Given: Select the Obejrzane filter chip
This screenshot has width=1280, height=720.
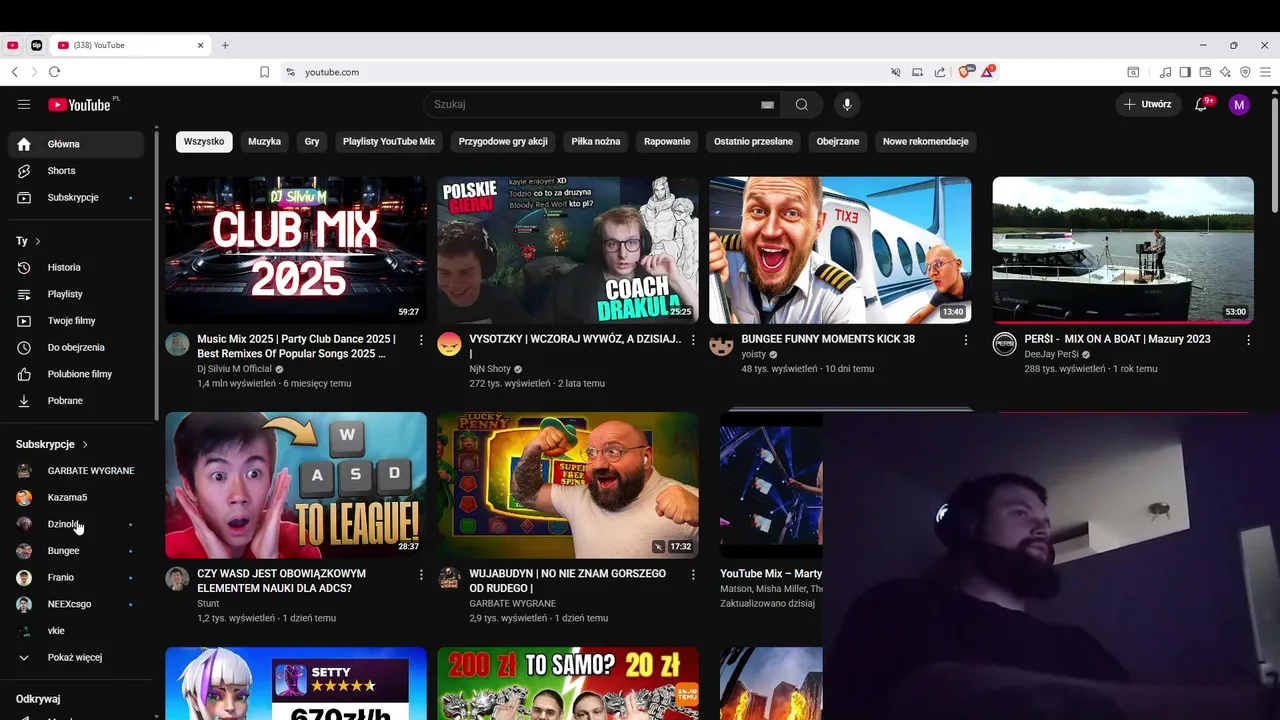Looking at the screenshot, I should pyautogui.click(x=838, y=141).
